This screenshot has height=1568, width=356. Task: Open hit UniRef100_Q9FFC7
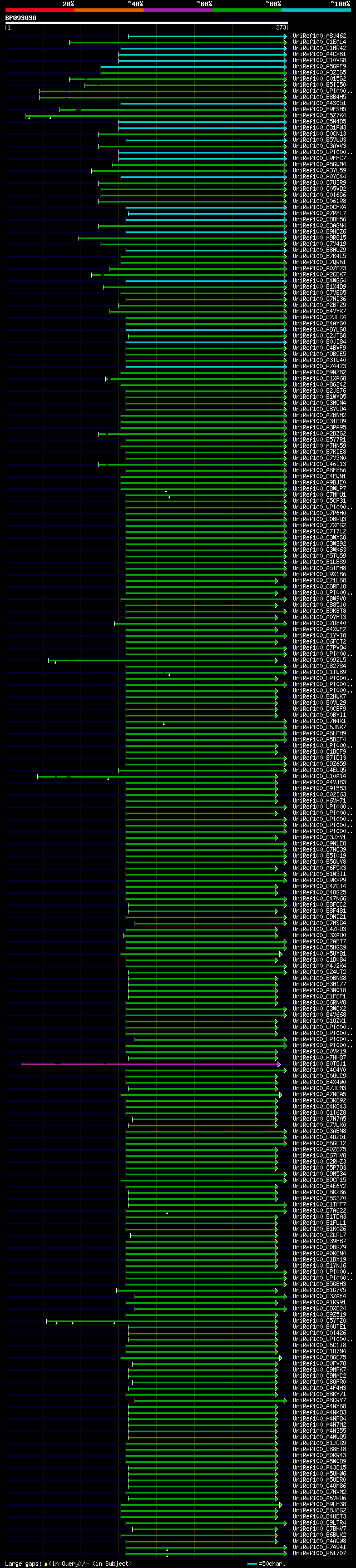[319, 159]
